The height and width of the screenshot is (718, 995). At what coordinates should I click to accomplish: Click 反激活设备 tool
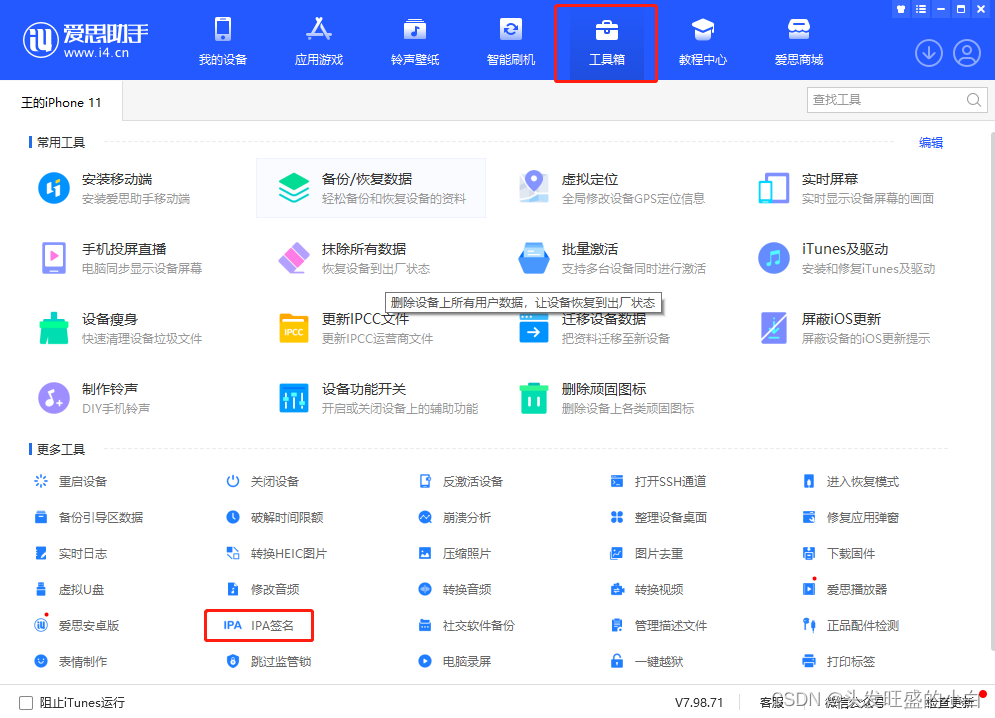(x=461, y=481)
